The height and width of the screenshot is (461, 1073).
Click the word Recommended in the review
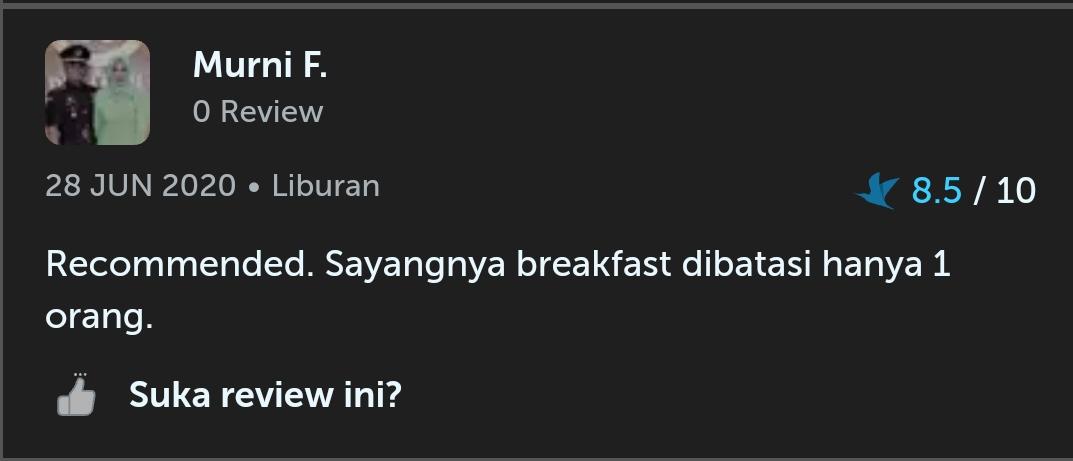176,265
